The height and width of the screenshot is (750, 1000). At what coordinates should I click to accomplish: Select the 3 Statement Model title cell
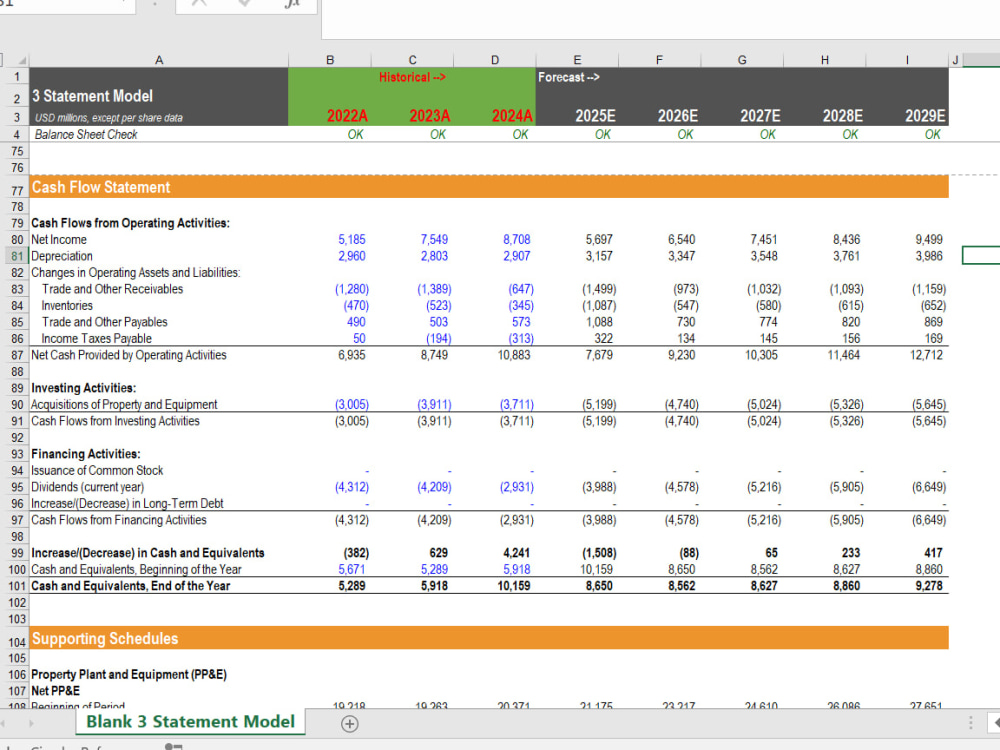pos(93,96)
